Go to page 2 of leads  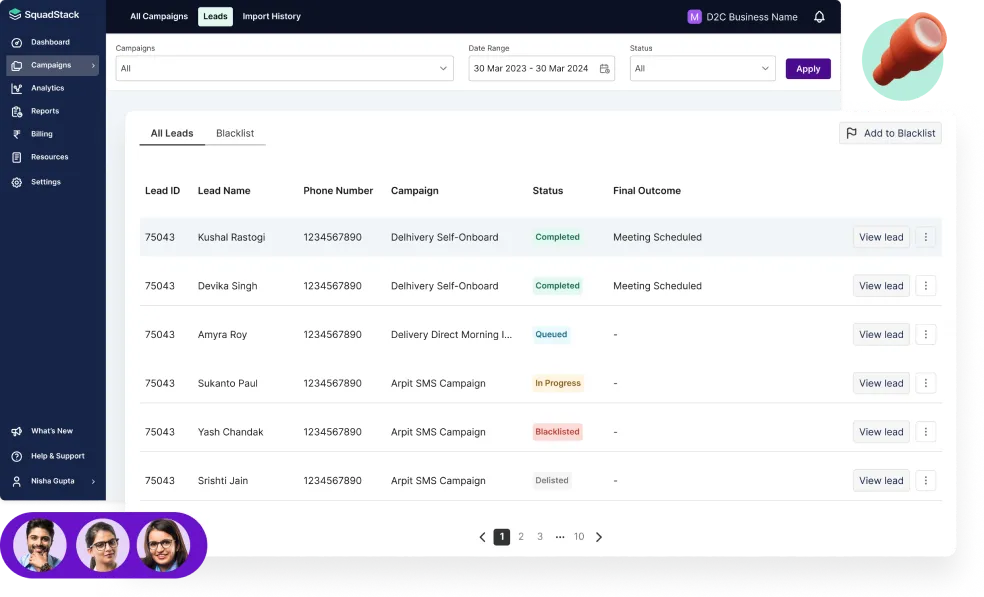[x=520, y=536]
